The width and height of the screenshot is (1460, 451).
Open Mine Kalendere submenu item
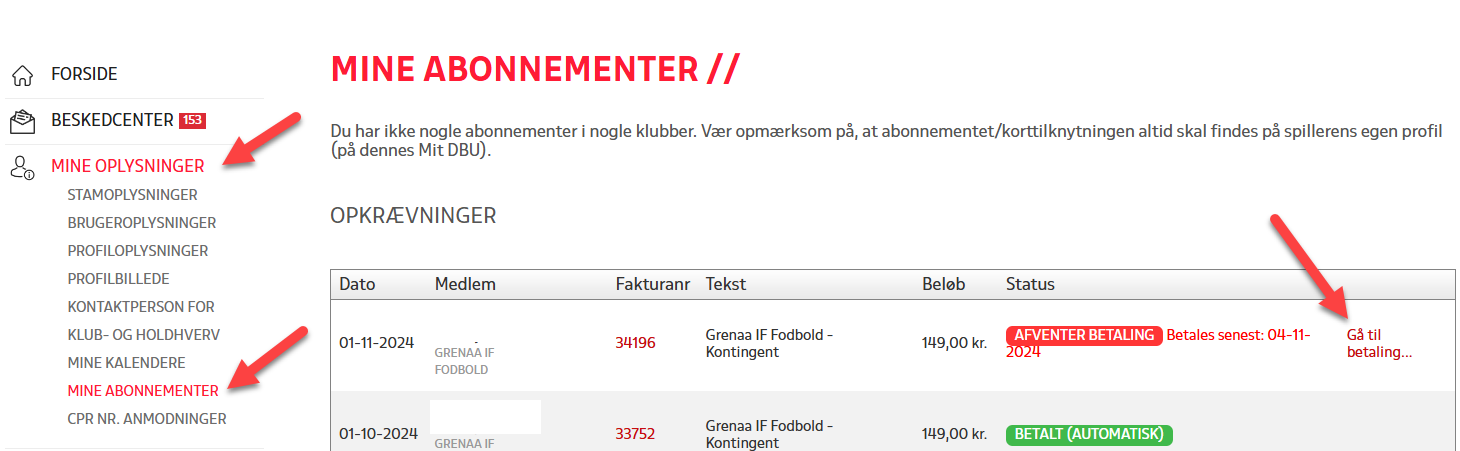126,363
